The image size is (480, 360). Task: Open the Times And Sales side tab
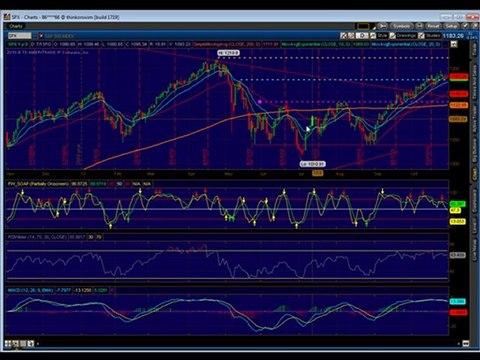tap(474, 81)
